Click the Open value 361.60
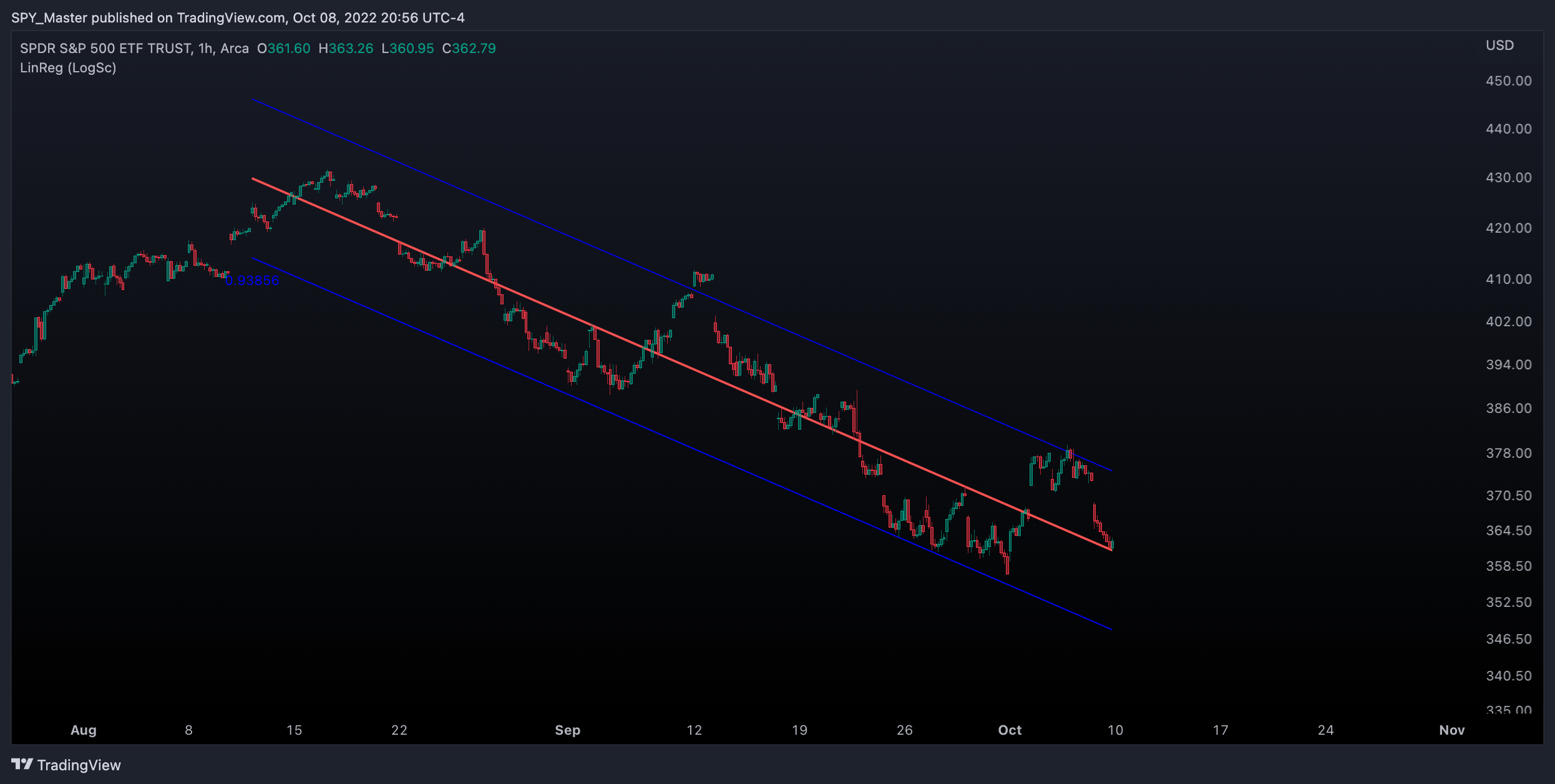The width and height of the screenshot is (1555, 784). coord(289,49)
